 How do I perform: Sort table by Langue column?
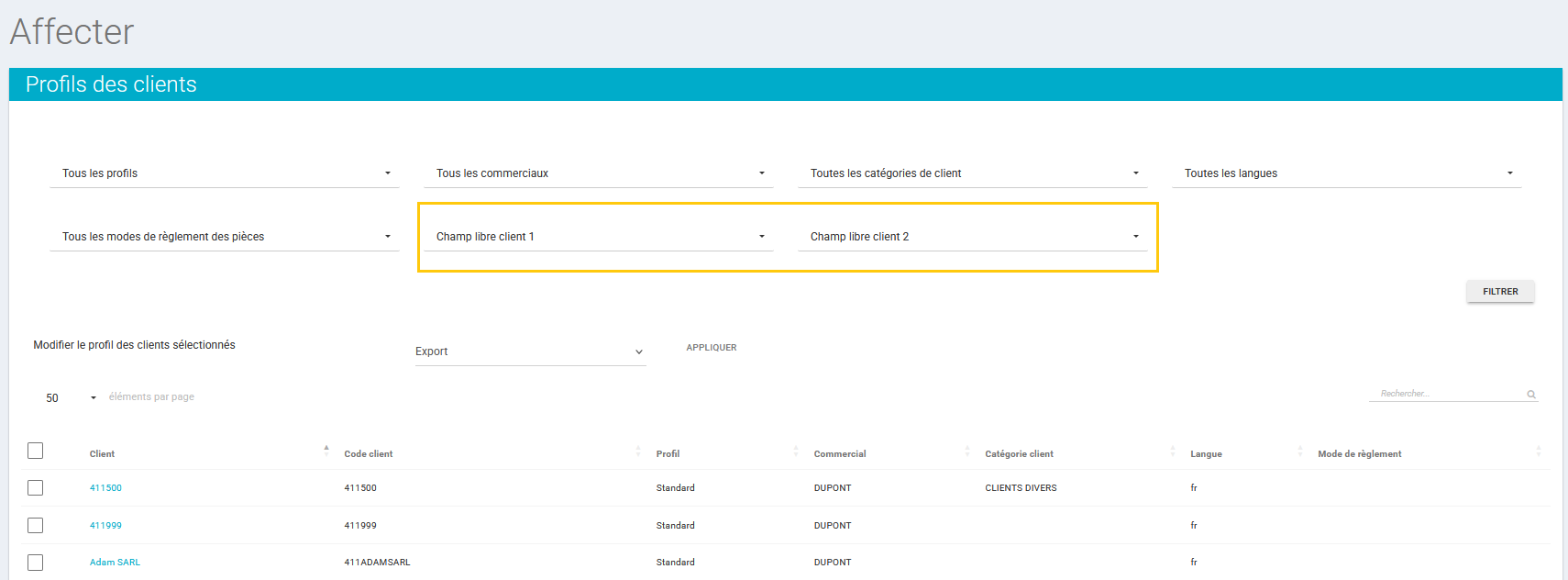coord(1206,453)
